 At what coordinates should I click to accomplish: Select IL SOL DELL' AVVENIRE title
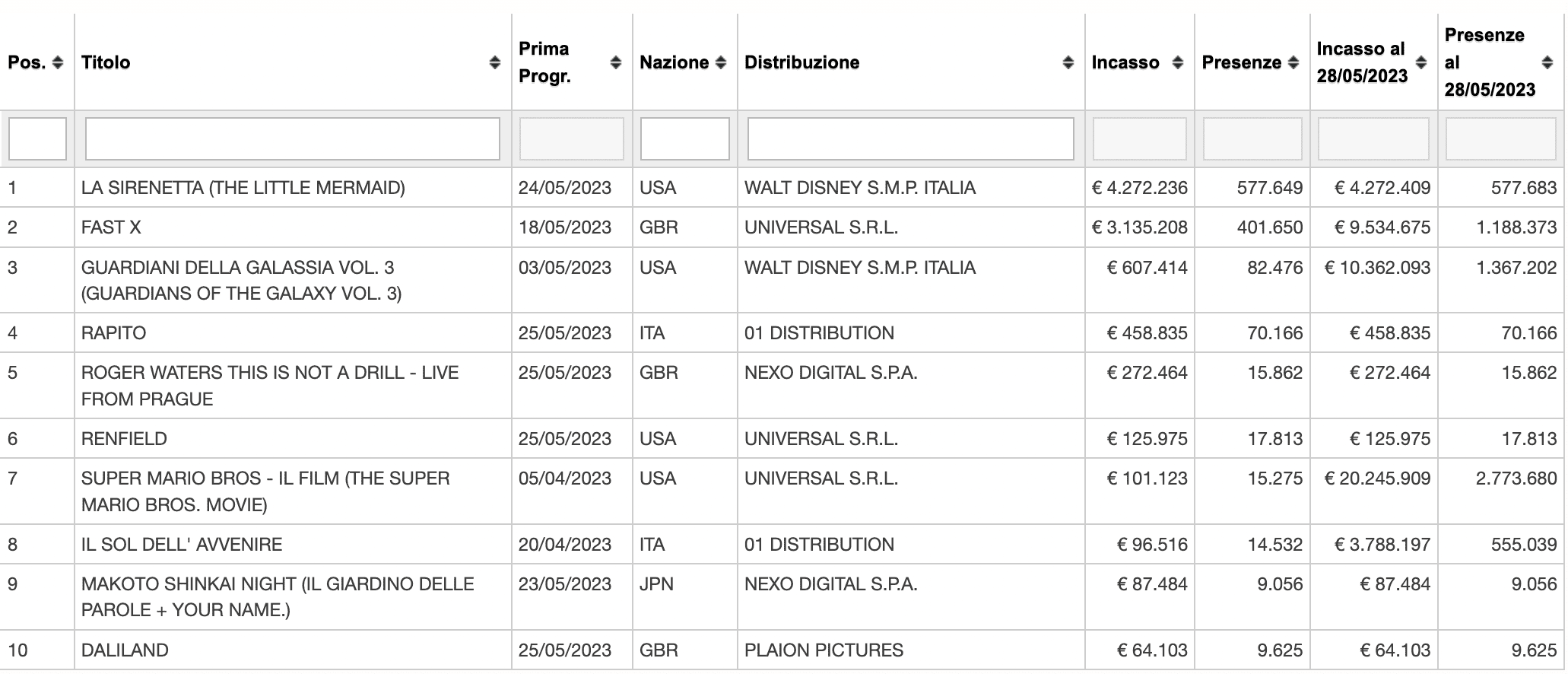pos(182,545)
